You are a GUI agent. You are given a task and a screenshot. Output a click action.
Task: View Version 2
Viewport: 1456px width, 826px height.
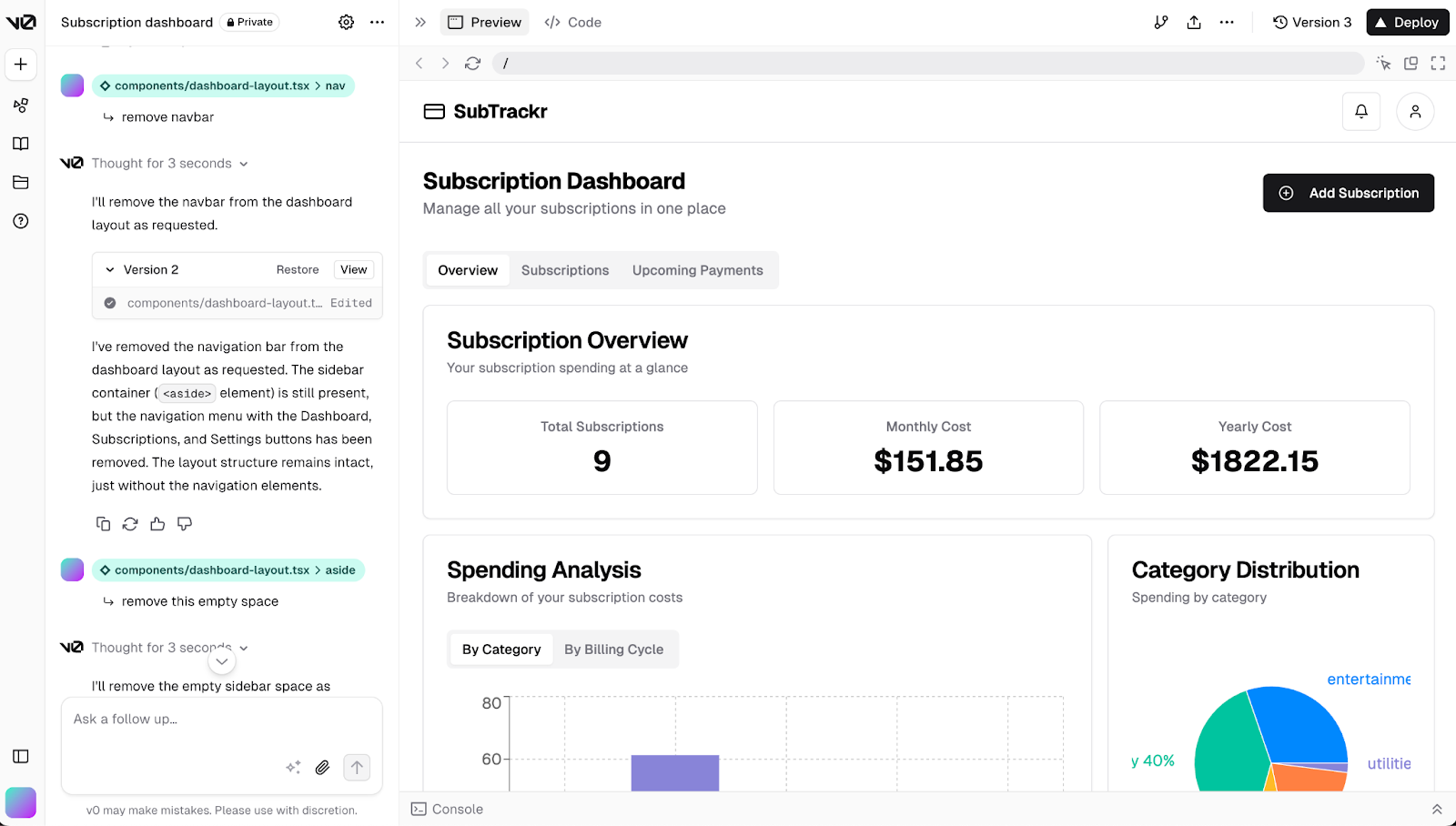tap(354, 270)
